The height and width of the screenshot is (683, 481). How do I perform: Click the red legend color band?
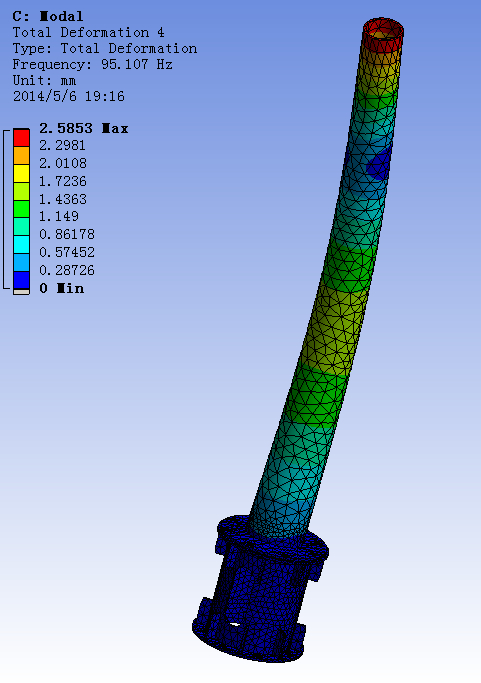pyautogui.click(x=21, y=138)
